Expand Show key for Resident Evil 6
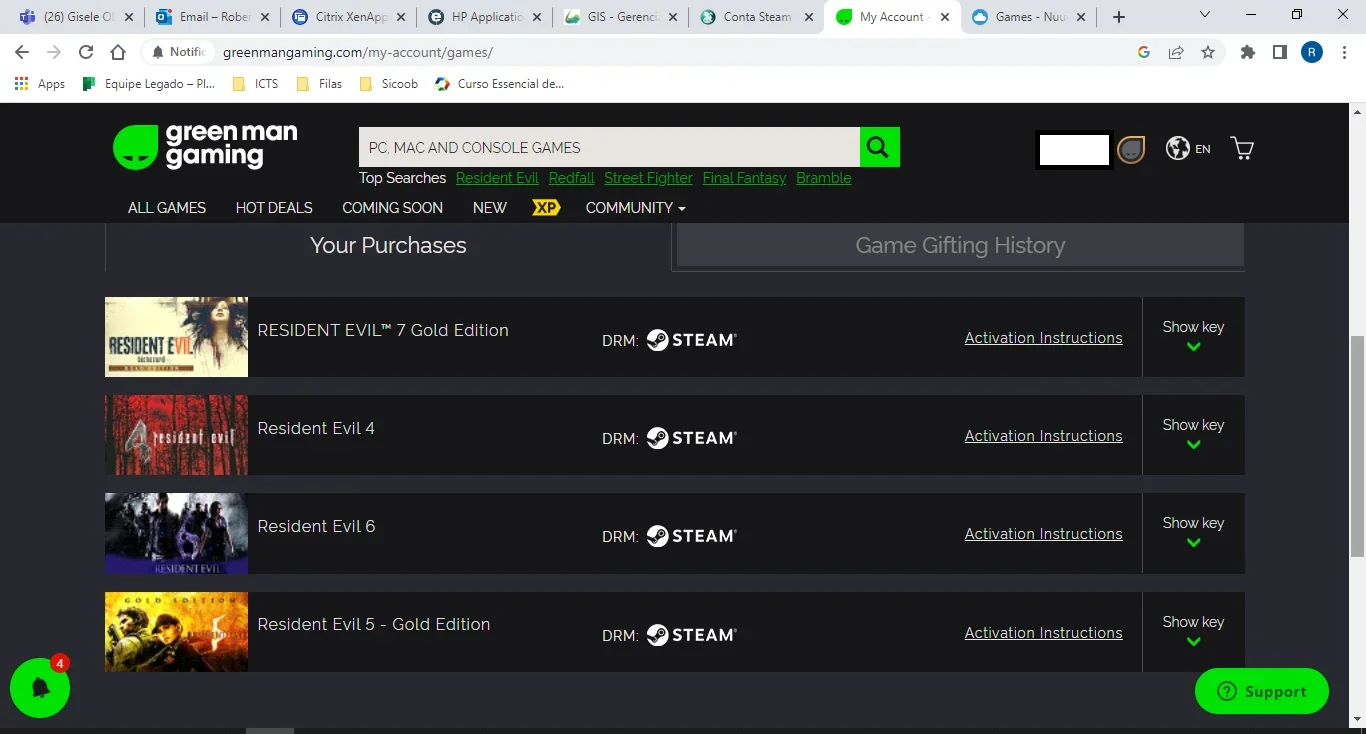Screen dimensions: 1366x734 pyautogui.click(x=1193, y=533)
